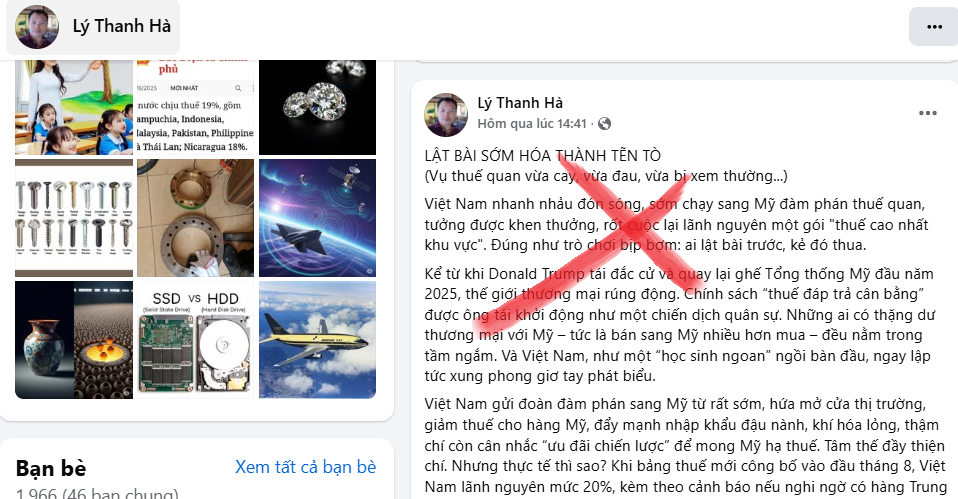Click Xem tất cả bạn bè link
958x499 pixels.
[305, 467]
